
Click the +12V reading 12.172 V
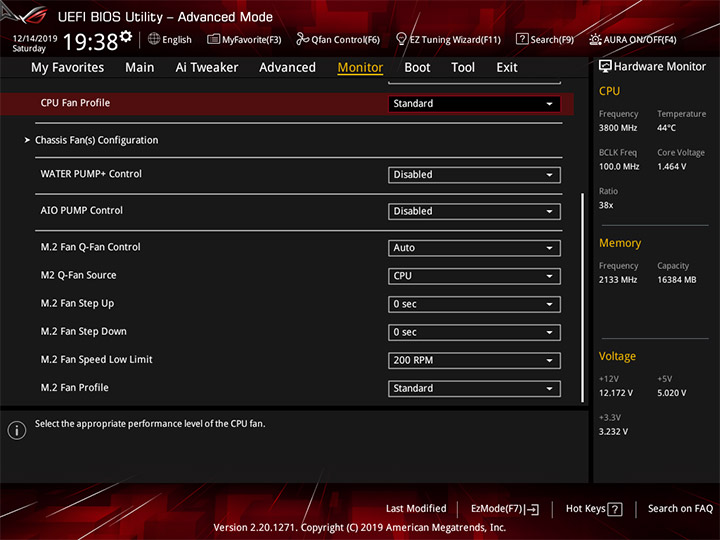pyautogui.click(x=616, y=393)
